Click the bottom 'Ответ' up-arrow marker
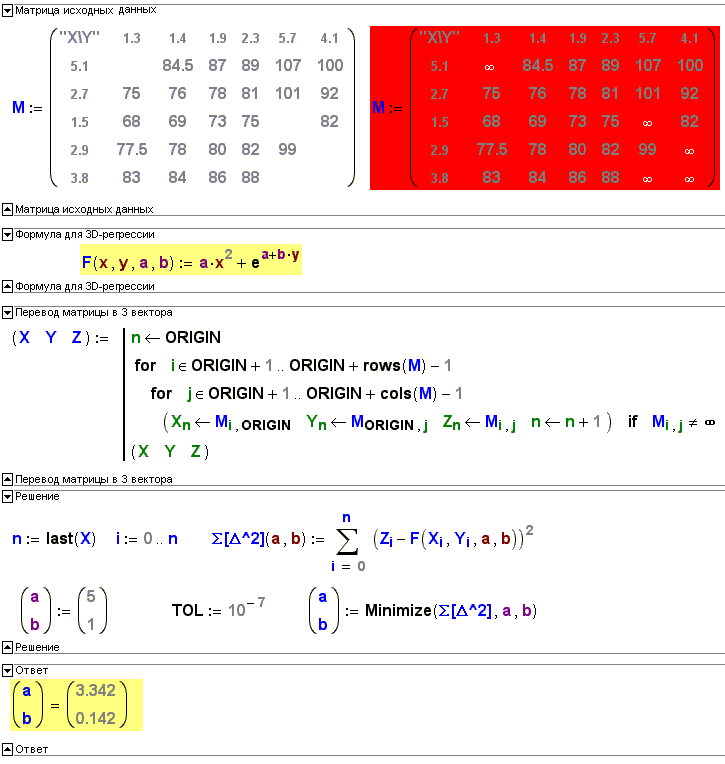 [x=7, y=749]
